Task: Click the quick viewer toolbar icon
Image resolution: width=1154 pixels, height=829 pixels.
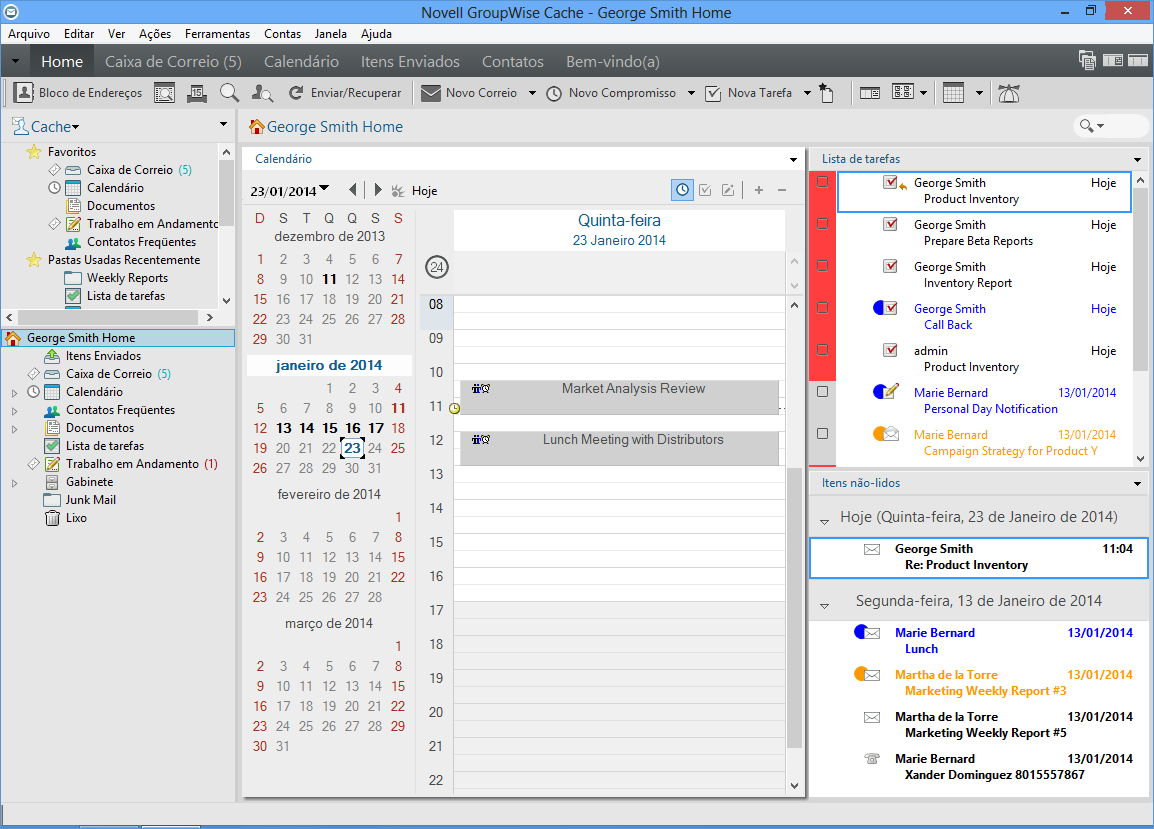Action: pyautogui.click(x=870, y=93)
